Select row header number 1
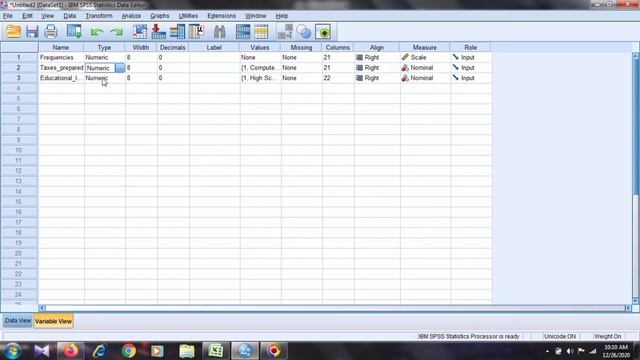 pyautogui.click(x=19, y=58)
